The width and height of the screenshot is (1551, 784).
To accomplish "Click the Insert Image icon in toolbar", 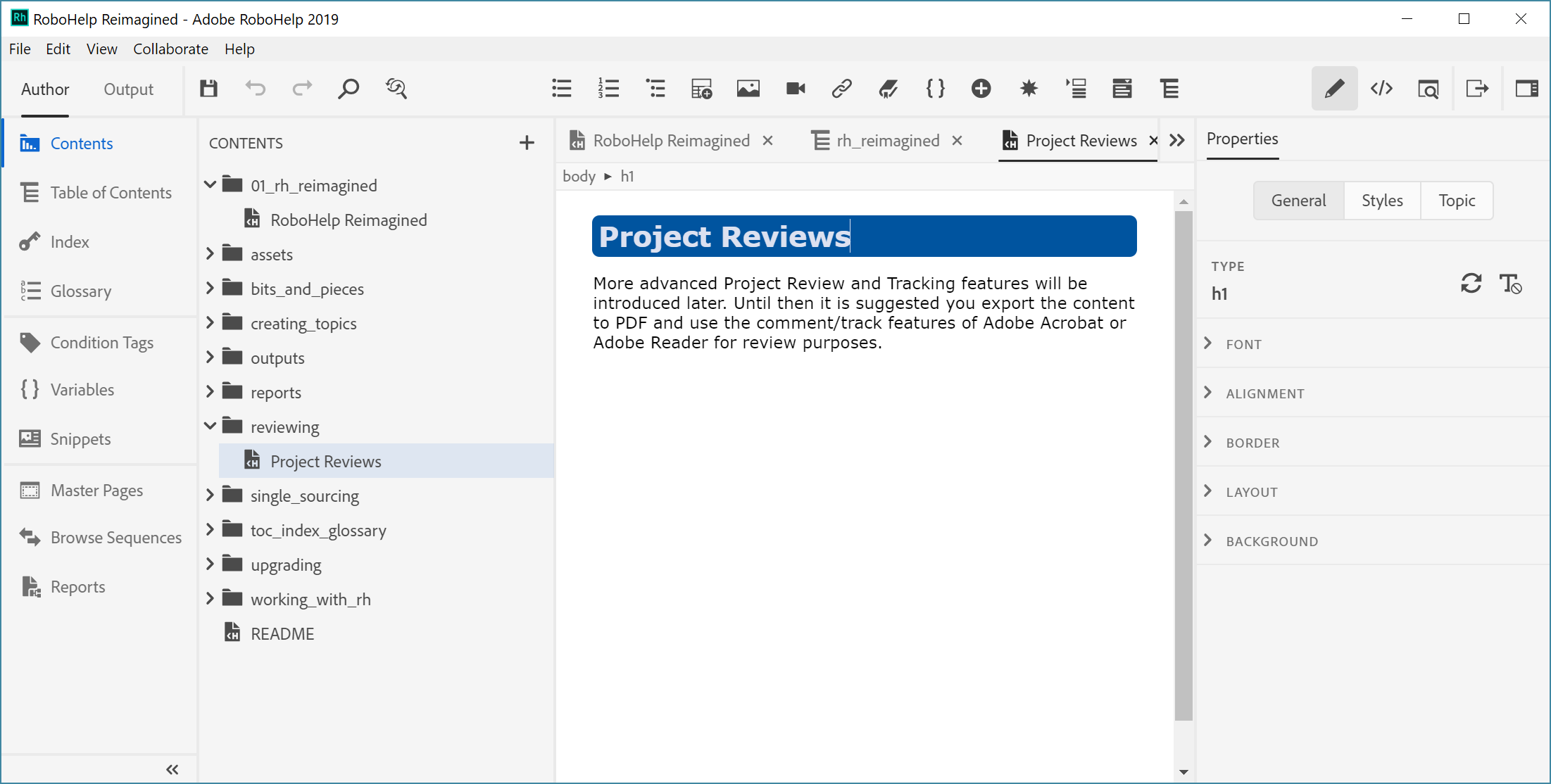I will (747, 89).
